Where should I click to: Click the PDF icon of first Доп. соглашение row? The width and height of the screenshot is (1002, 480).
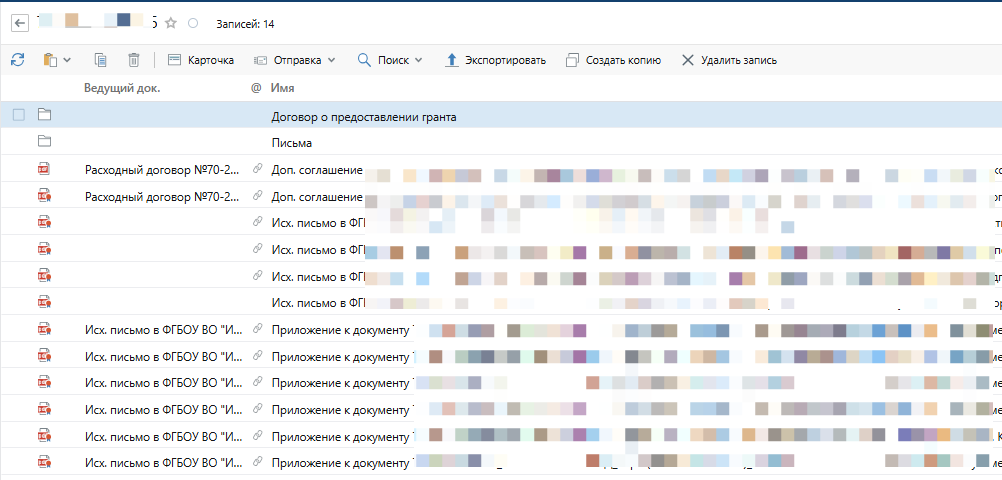tap(44, 170)
